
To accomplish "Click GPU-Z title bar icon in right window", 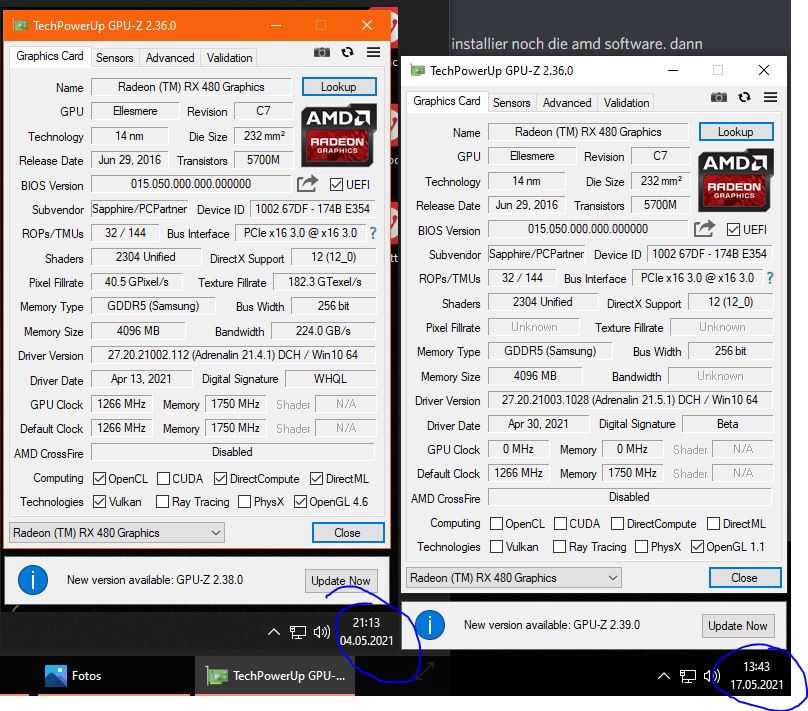I will pyautogui.click(x=417, y=70).
